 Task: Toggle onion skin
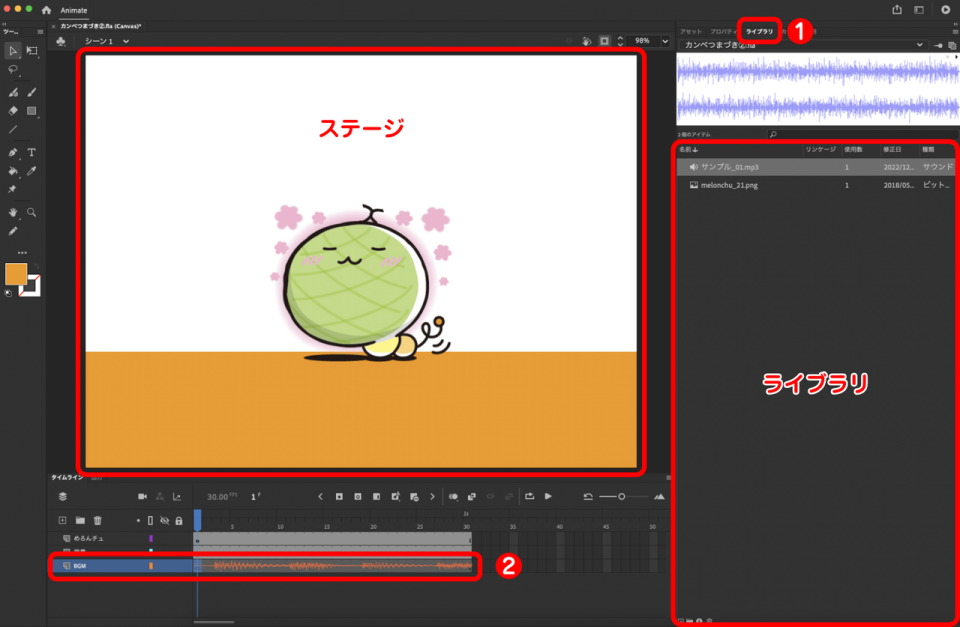click(453, 497)
